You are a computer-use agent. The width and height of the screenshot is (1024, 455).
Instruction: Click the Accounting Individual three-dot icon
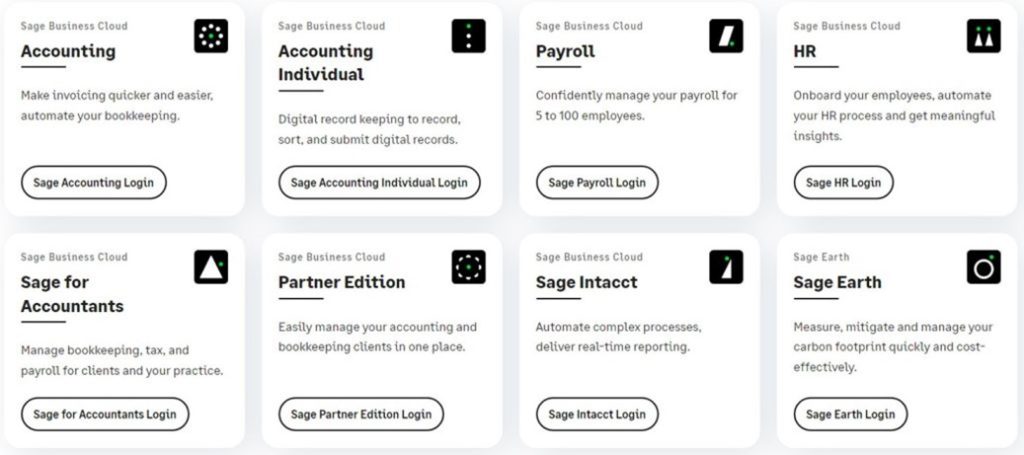[468, 36]
